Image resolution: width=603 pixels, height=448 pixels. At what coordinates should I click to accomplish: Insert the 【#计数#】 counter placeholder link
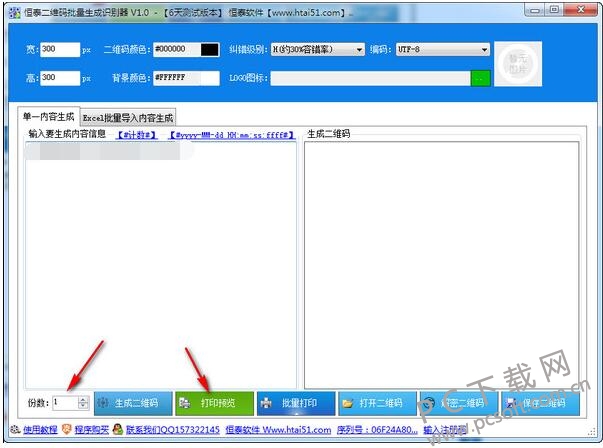(137, 135)
